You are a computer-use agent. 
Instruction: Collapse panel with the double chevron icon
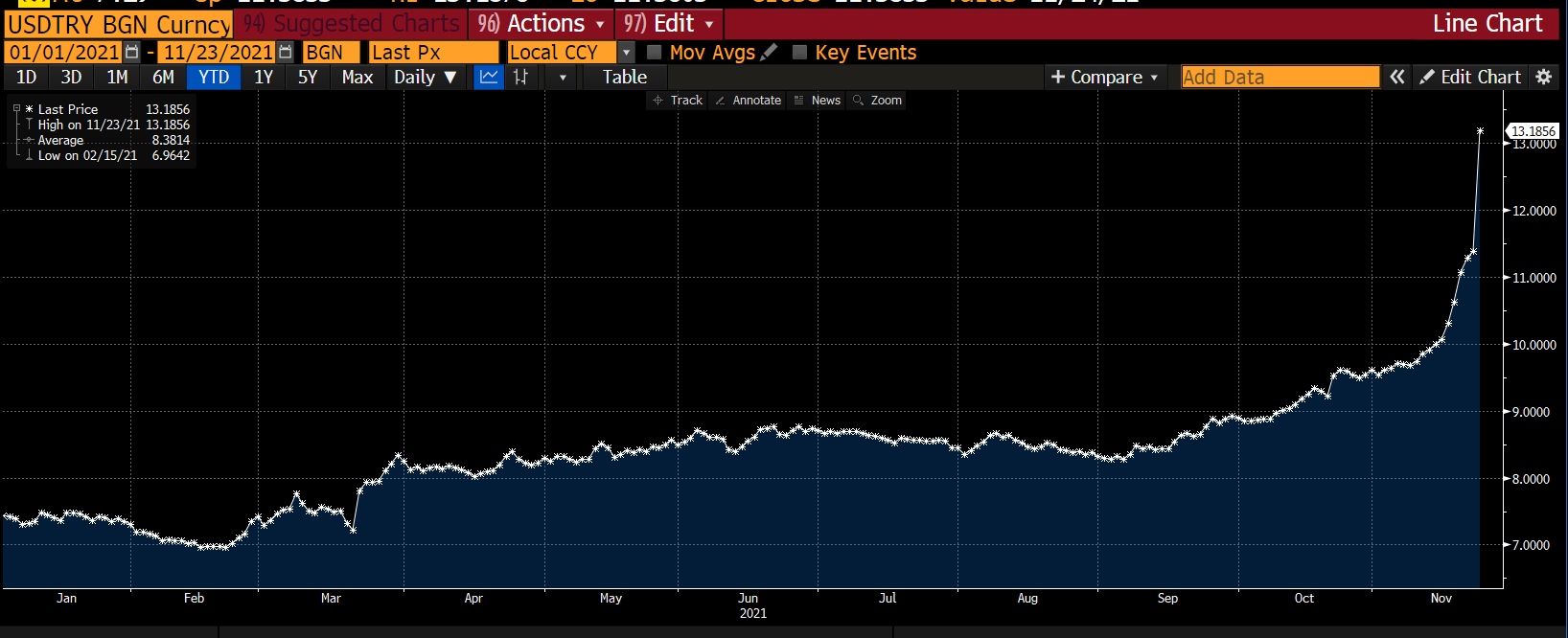click(1397, 78)
